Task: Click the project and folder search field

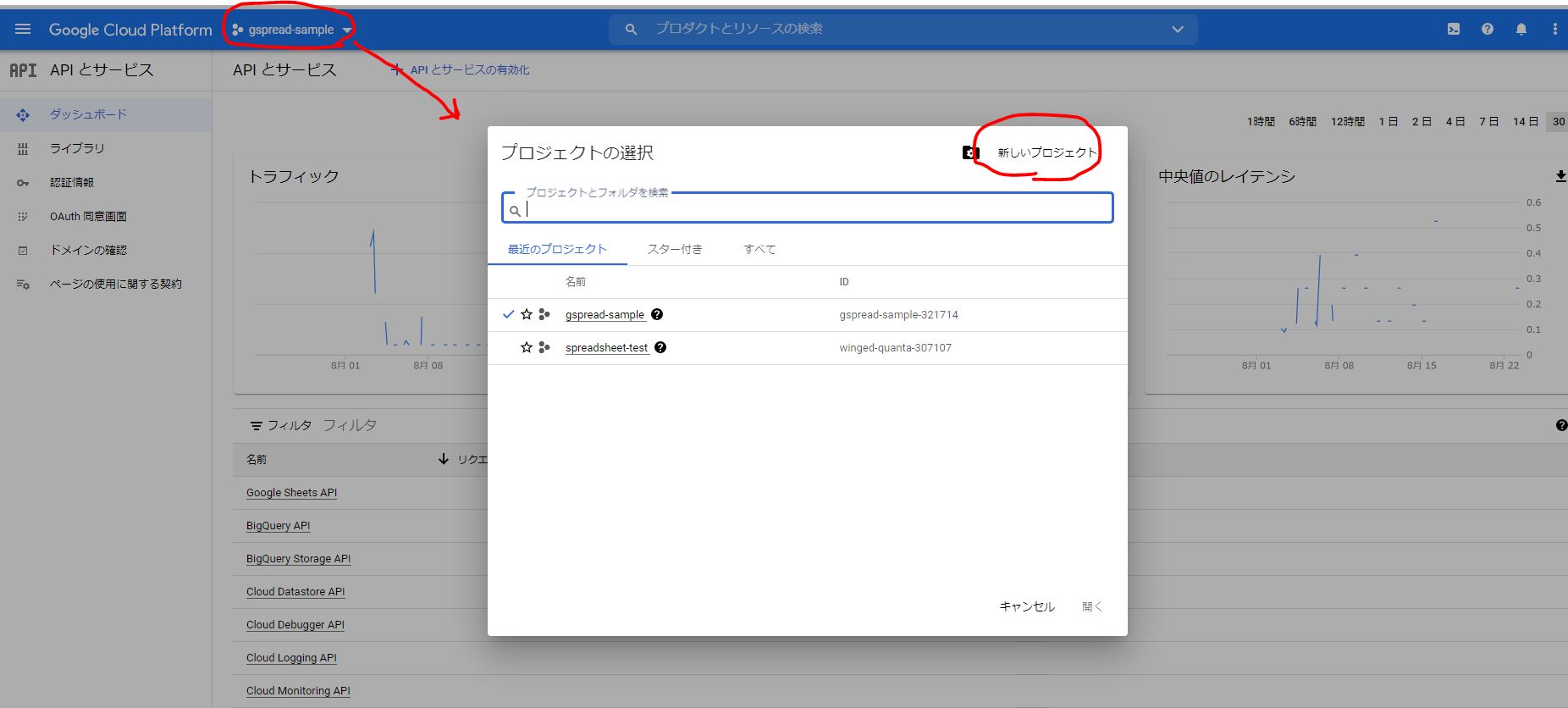Action: pos(813,209)
